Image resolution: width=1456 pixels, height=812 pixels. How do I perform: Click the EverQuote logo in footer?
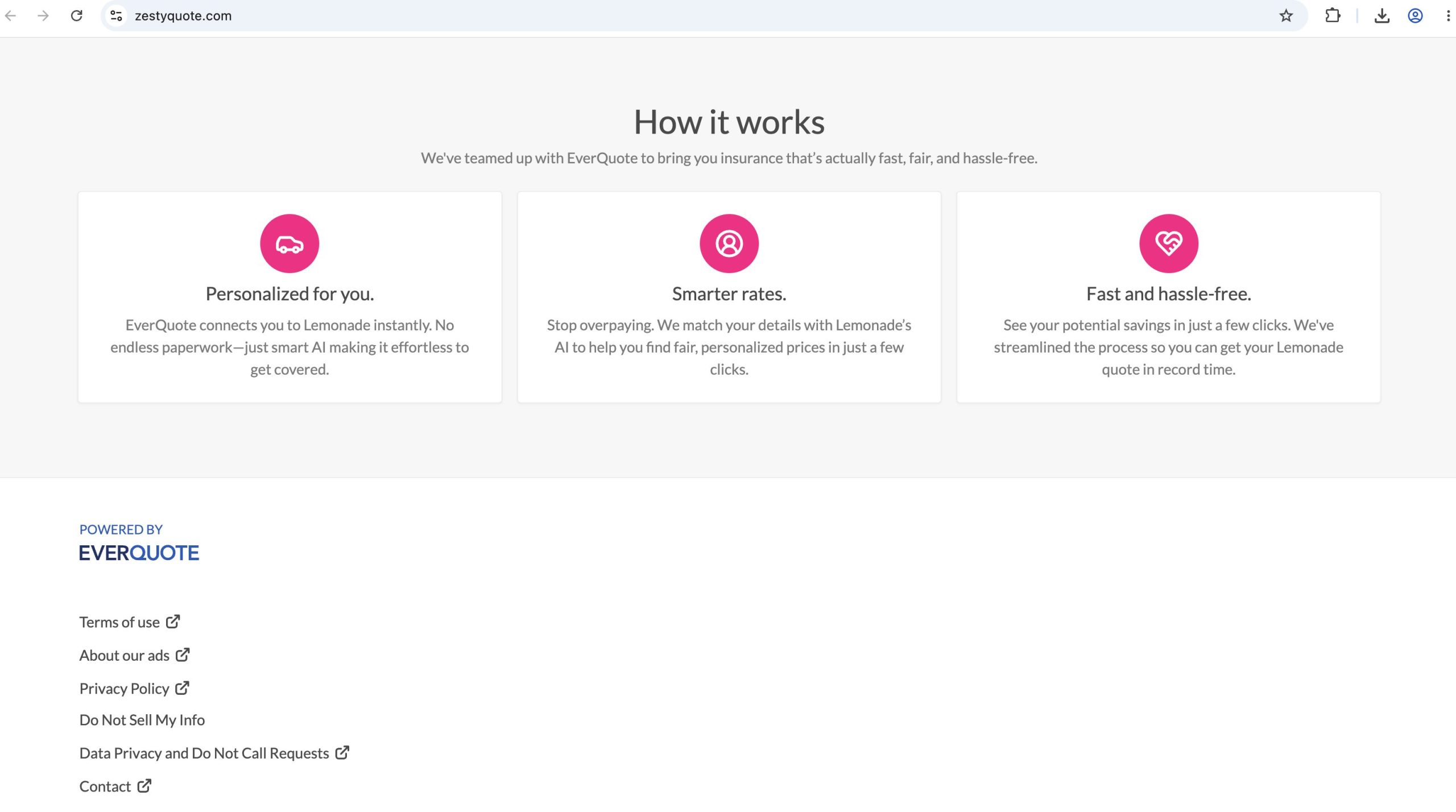139,553
